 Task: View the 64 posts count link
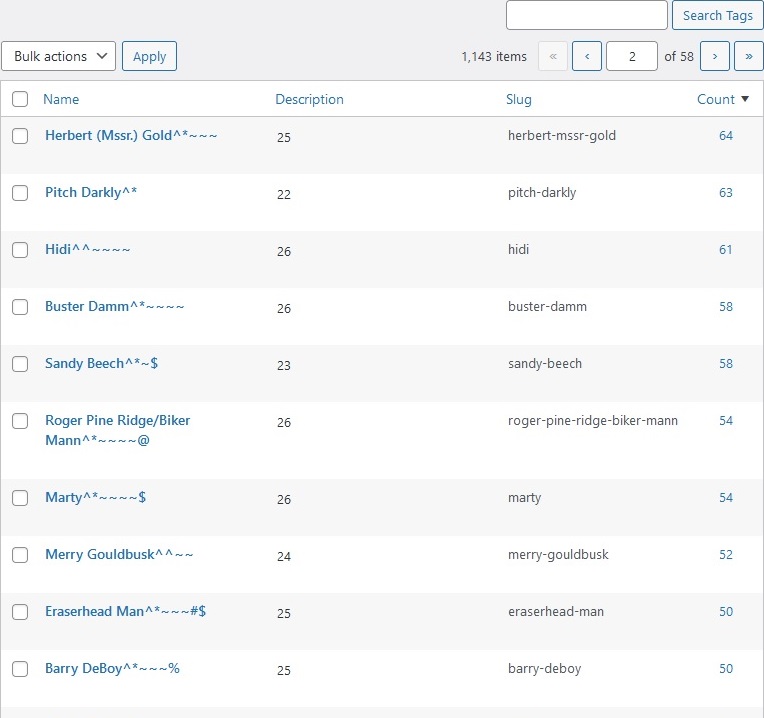coord(726,135)
